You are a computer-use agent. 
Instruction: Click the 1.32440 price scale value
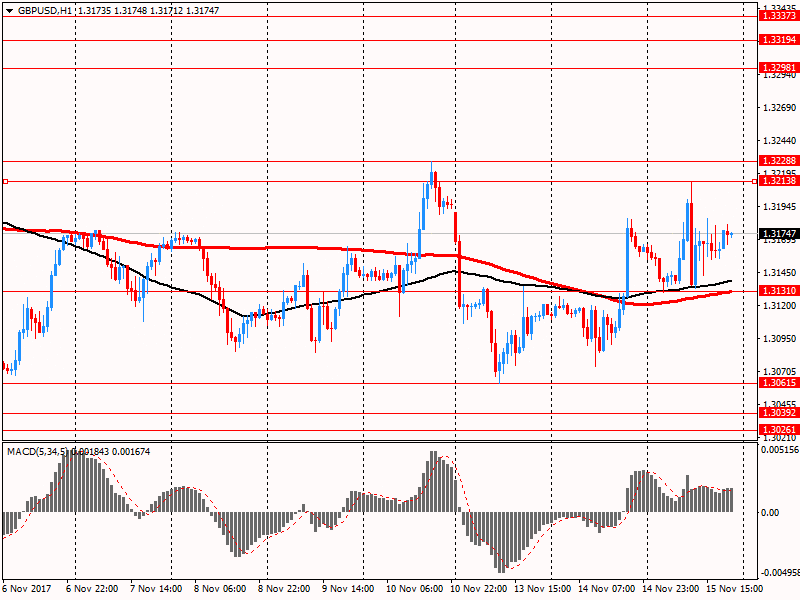[x=779, y=140]
